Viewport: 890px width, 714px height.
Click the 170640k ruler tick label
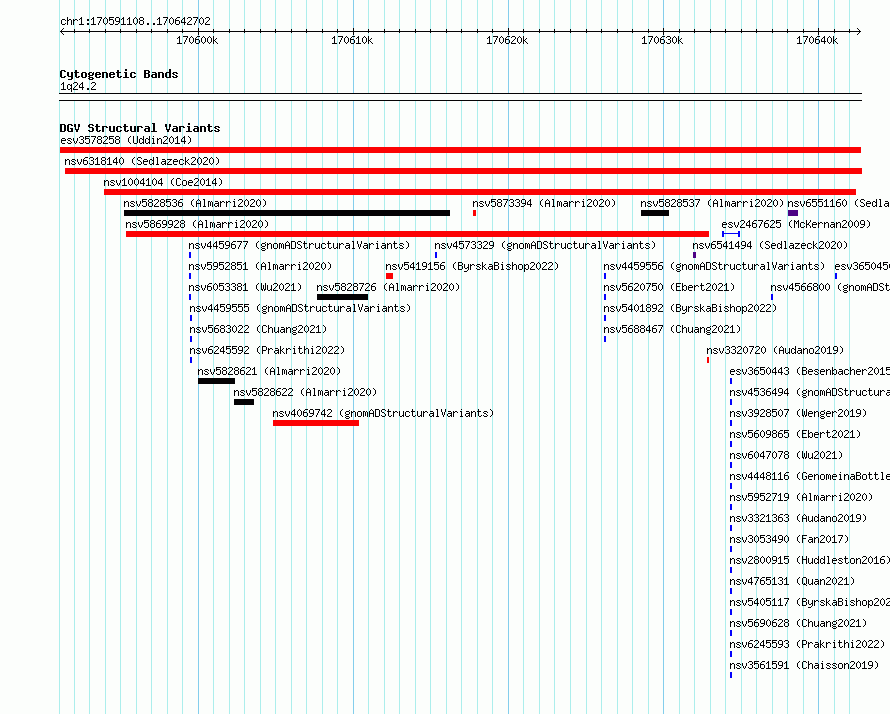point(817,40)
